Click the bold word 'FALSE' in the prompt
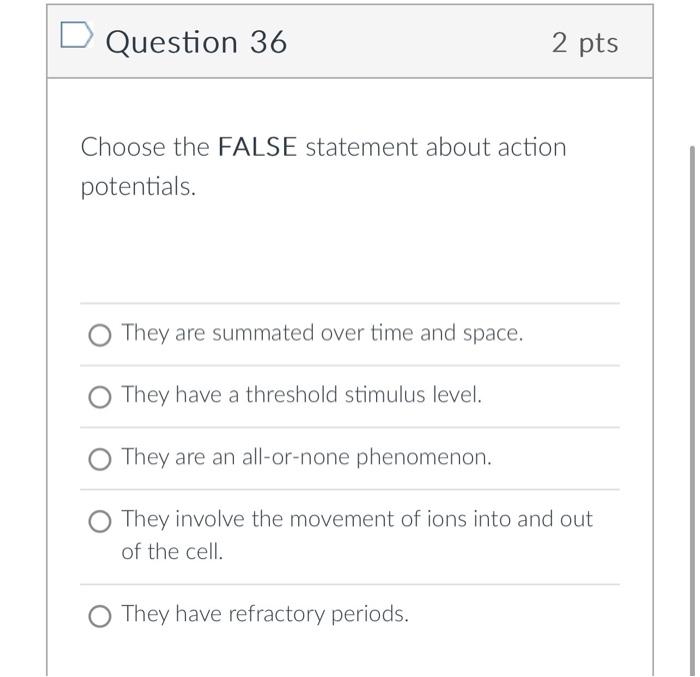This screenshot has height=677, width=700. click(x=257, y=148)
